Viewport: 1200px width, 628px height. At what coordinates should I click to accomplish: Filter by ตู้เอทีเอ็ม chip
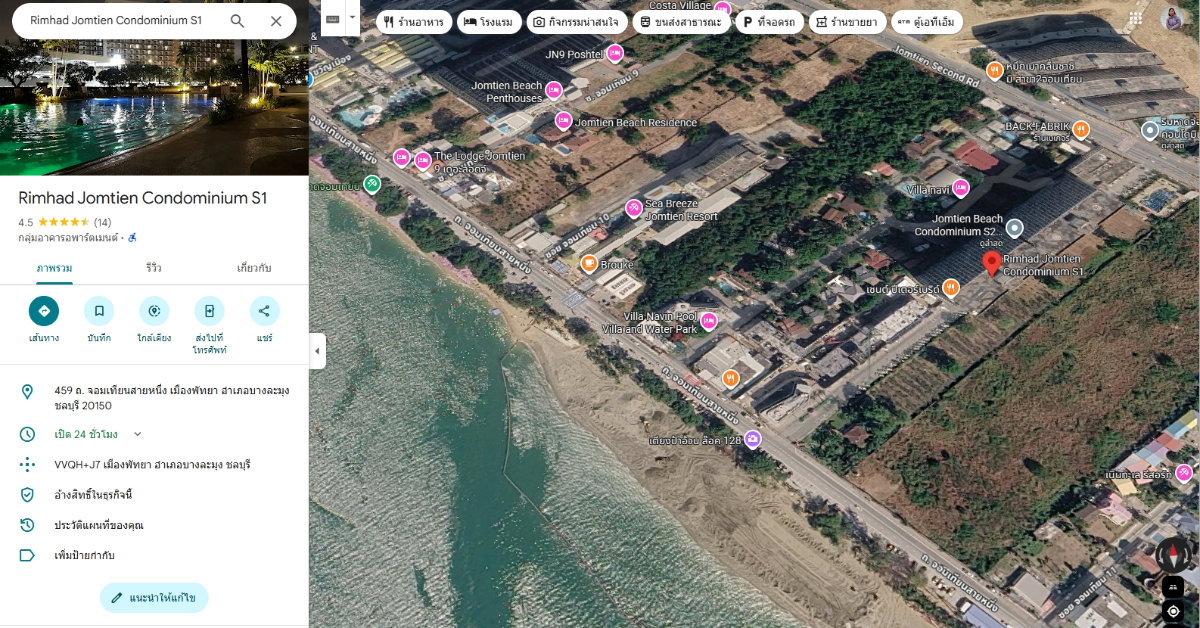[x=926, y=21]
